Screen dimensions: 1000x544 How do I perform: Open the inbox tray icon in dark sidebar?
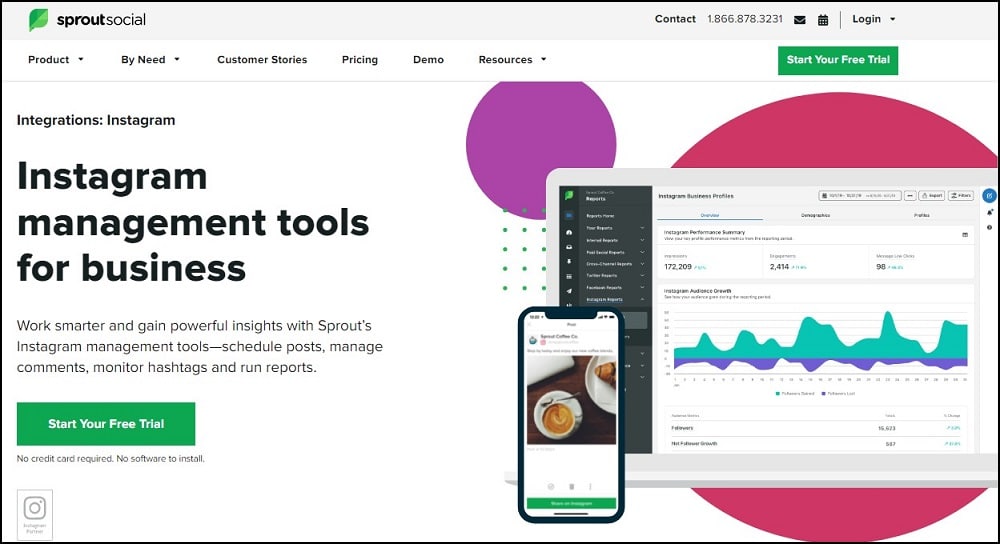(x=569, y=247)
